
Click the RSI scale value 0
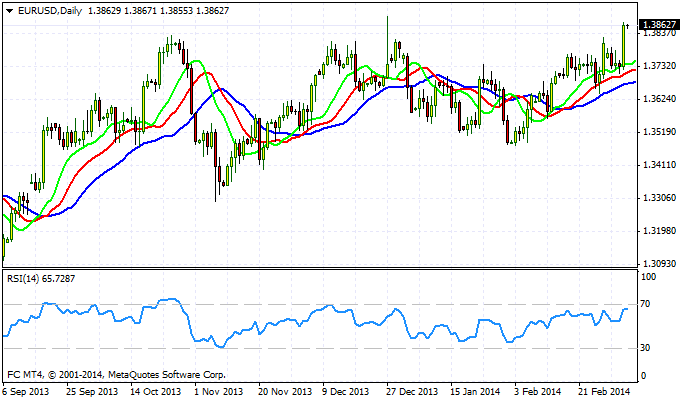tap(644, 376)
